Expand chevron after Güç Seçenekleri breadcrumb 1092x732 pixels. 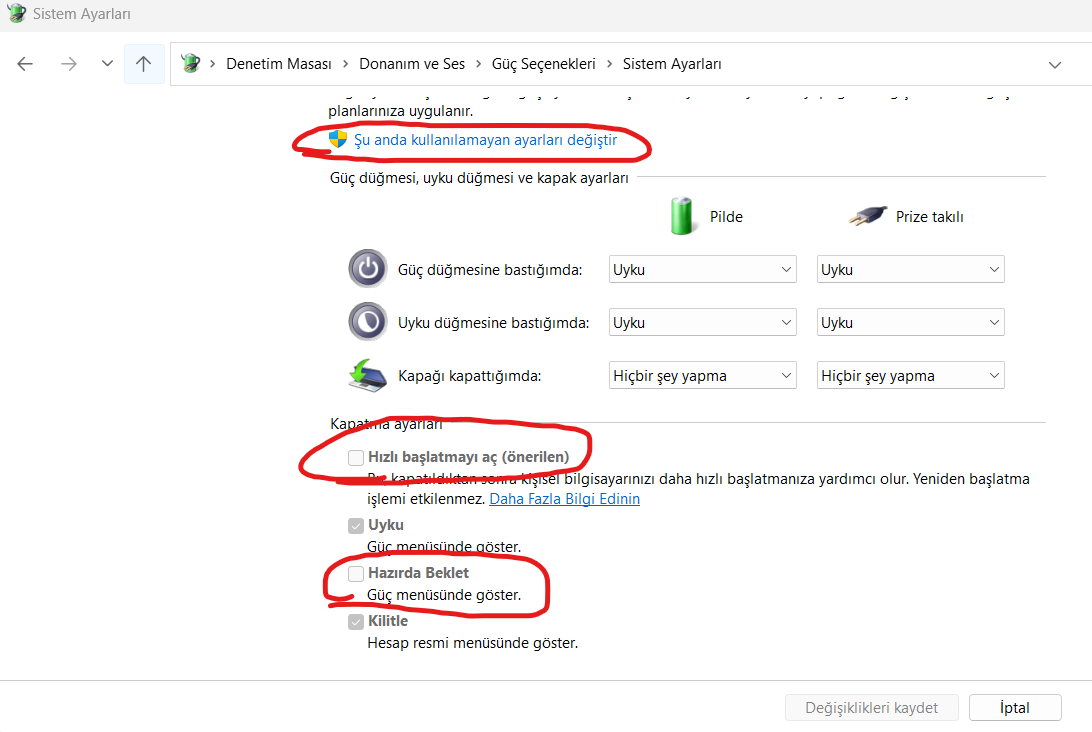609,64
